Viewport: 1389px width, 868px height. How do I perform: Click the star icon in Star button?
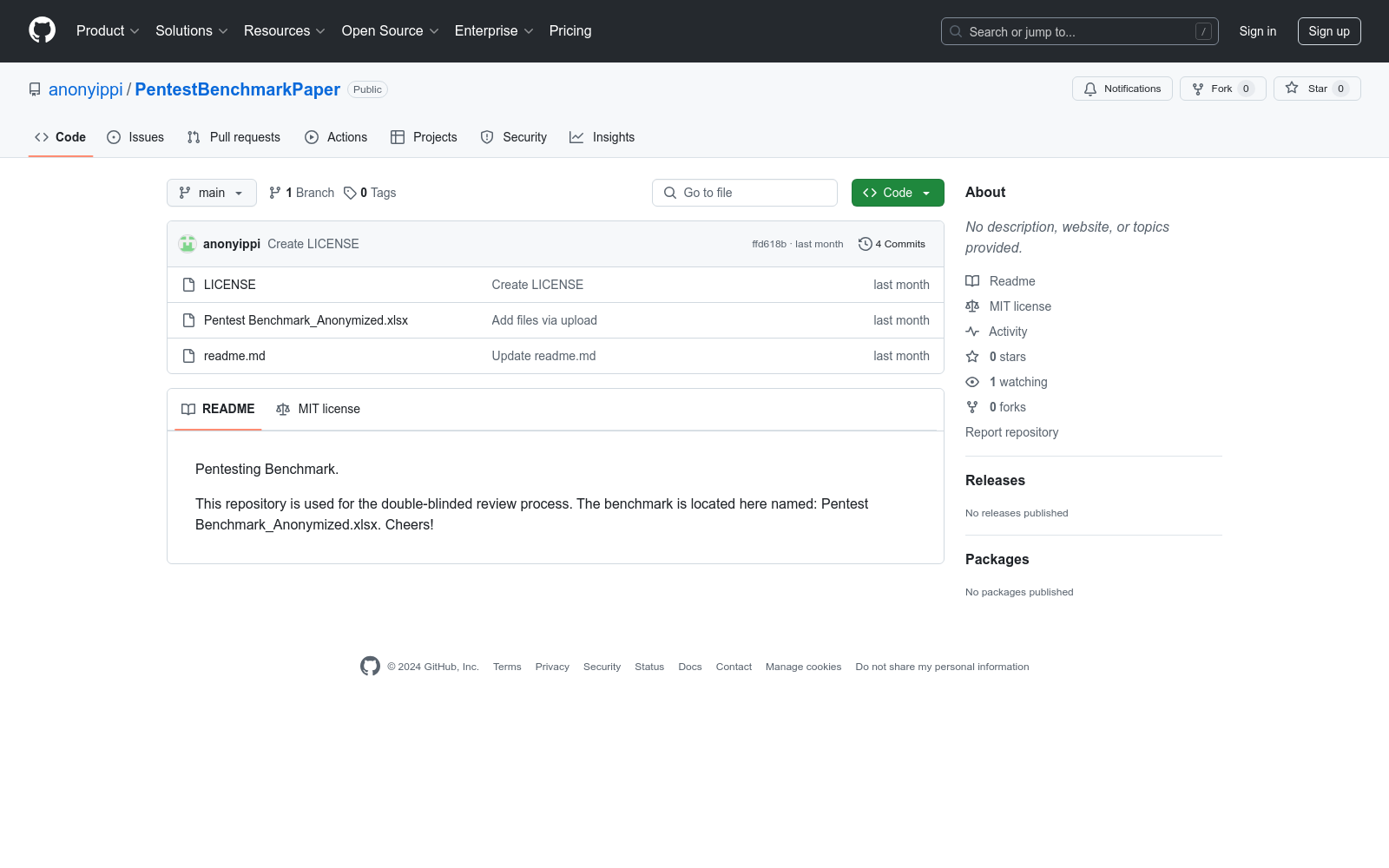[1292, 88]
